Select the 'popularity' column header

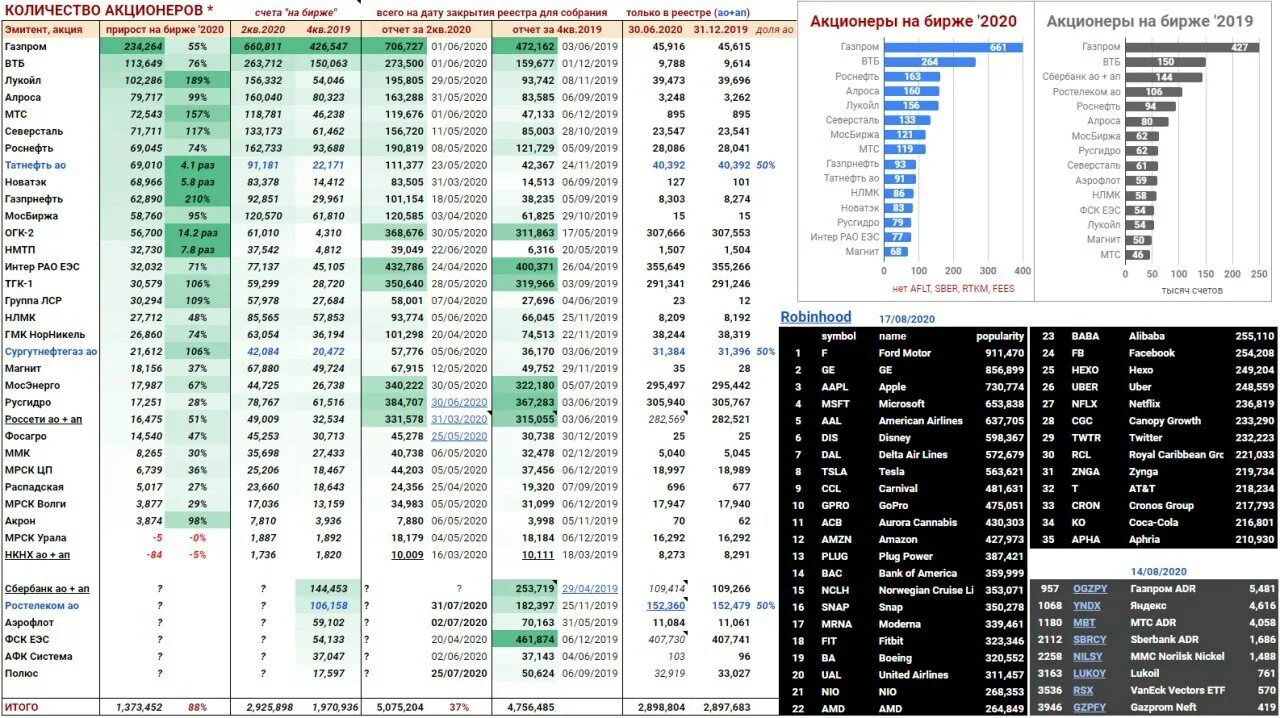click(1000, 336)
